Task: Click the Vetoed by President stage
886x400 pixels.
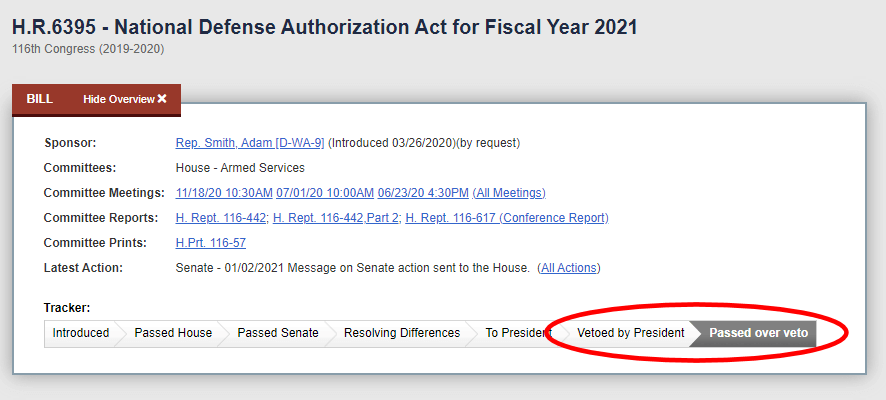Action: (631, 333)
